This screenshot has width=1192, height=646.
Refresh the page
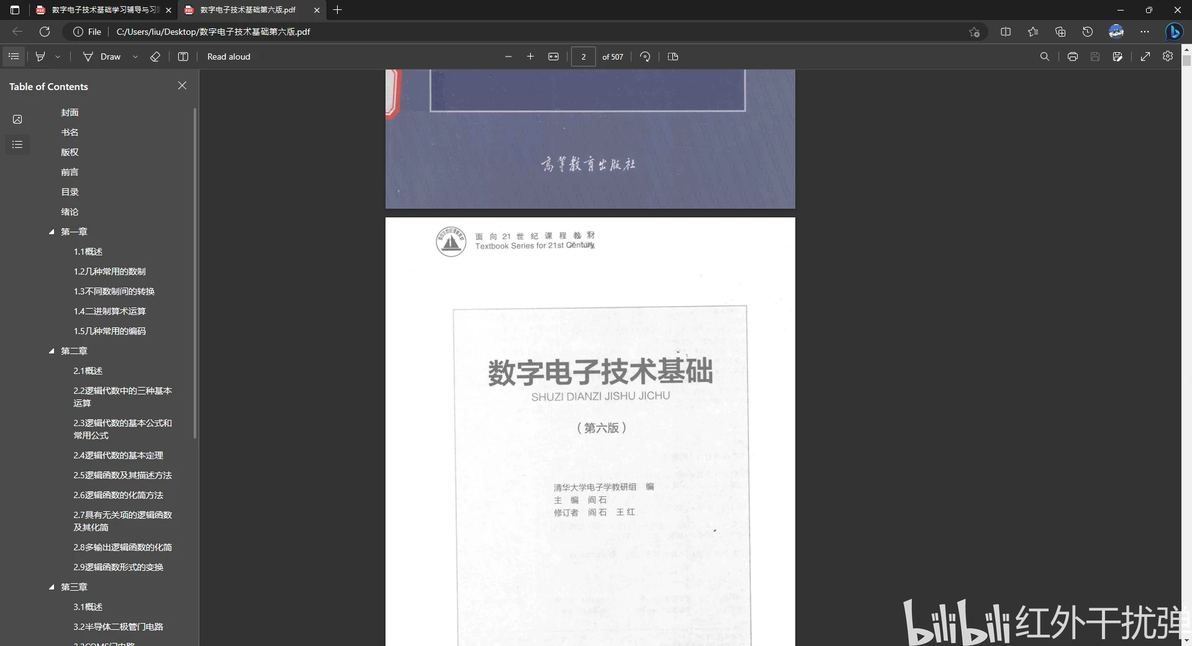pyautogui.click(x=45, y=31)
